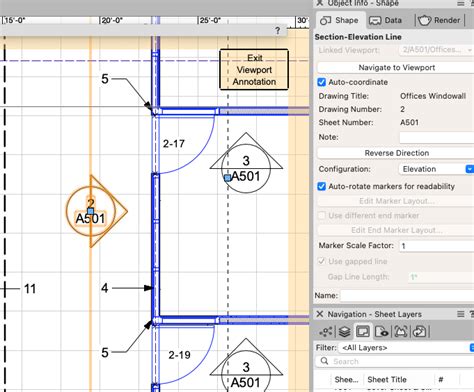This screenshot has width=474, height=392.
Task: Click the # column header
Action: [441, 380]
